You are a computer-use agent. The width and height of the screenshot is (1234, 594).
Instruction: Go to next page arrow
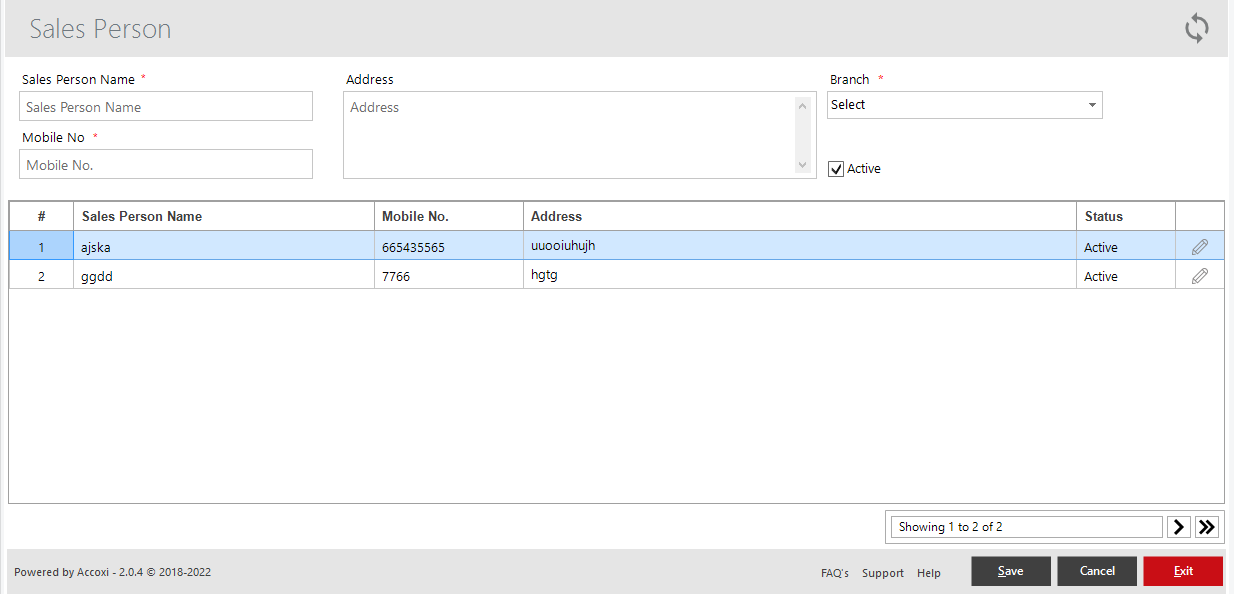point(1179,527)
